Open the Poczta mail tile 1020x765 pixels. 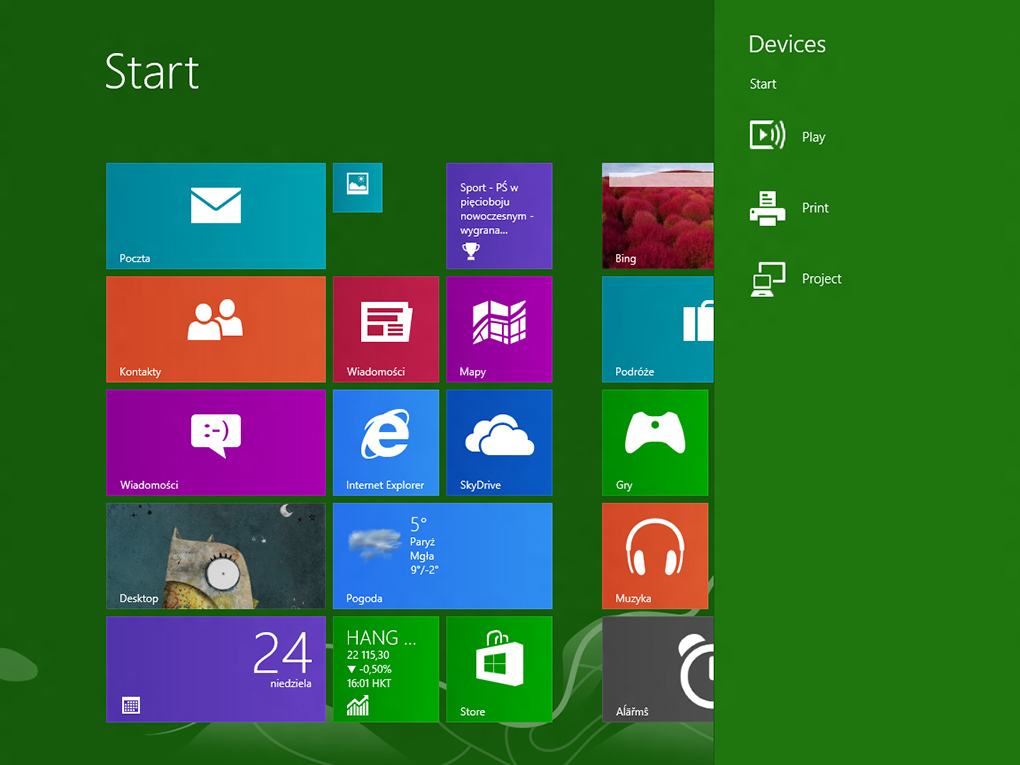click(x=215, y=216)
